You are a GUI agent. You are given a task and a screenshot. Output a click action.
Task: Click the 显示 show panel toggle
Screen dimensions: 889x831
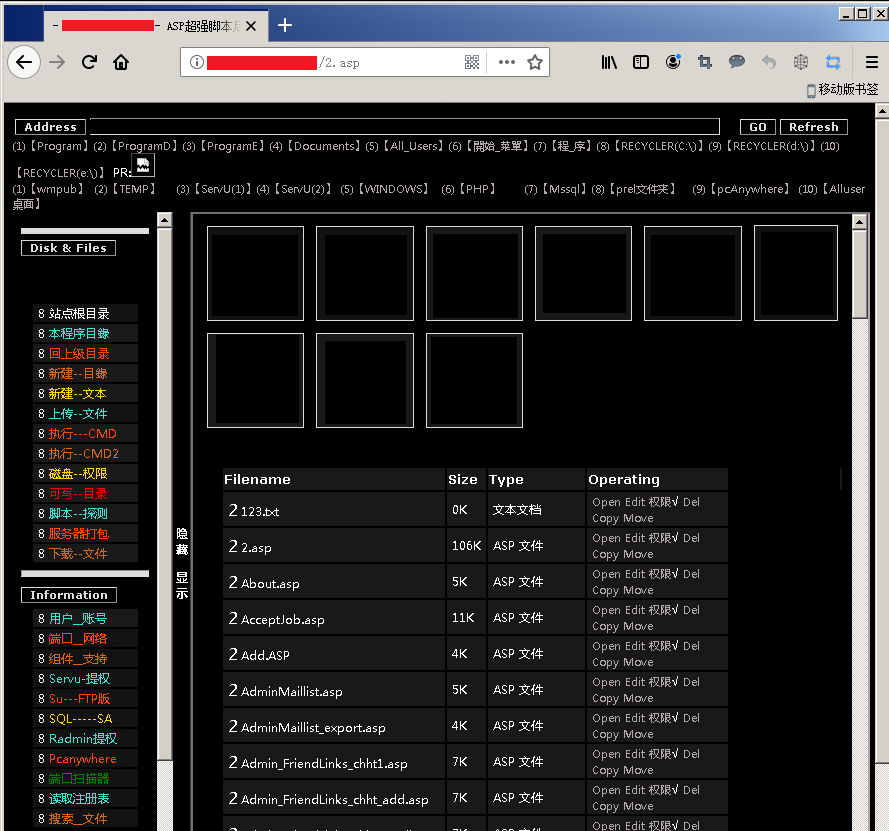182,586
